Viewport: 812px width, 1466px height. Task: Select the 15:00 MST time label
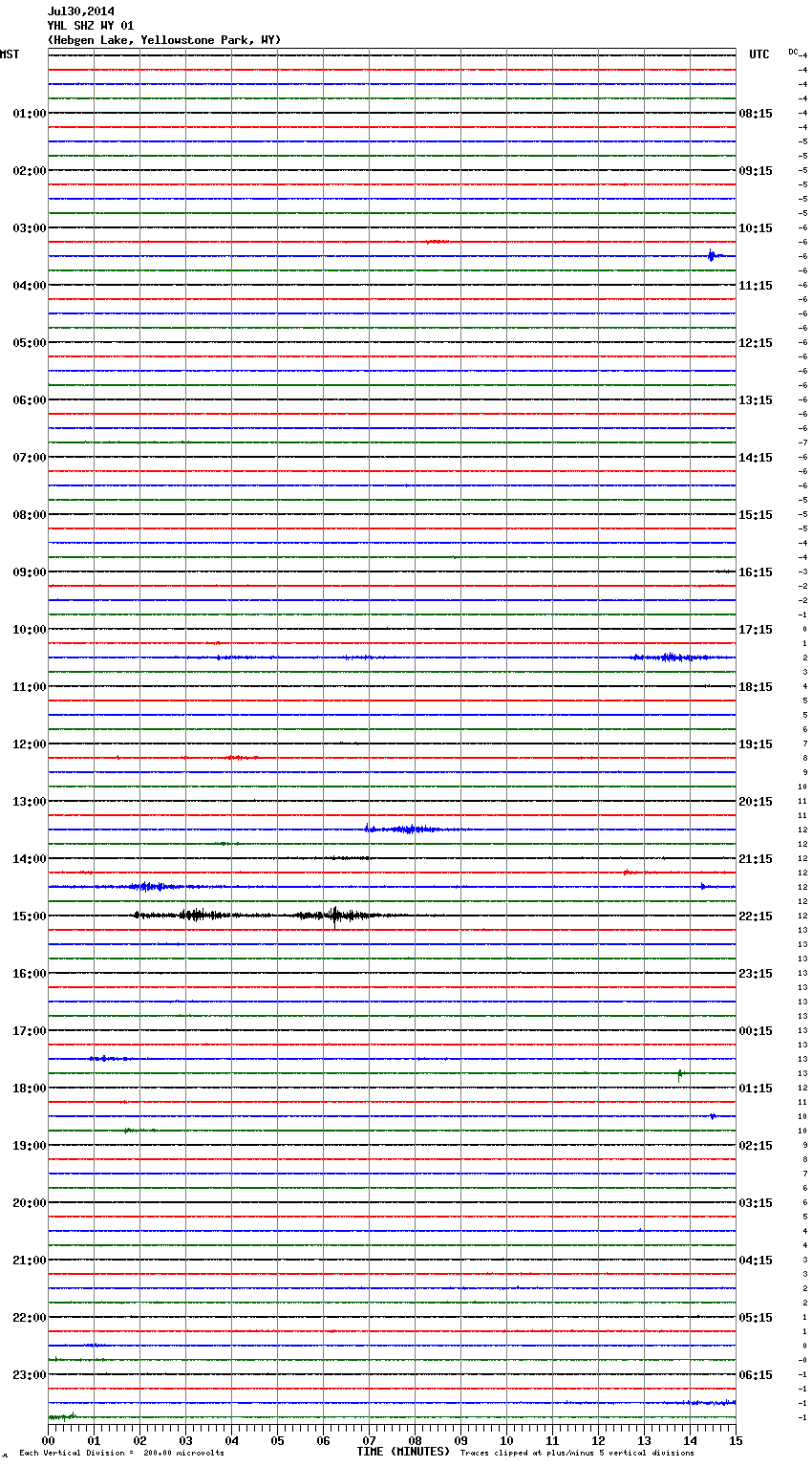pyautogui.click(x=30, y=916)
